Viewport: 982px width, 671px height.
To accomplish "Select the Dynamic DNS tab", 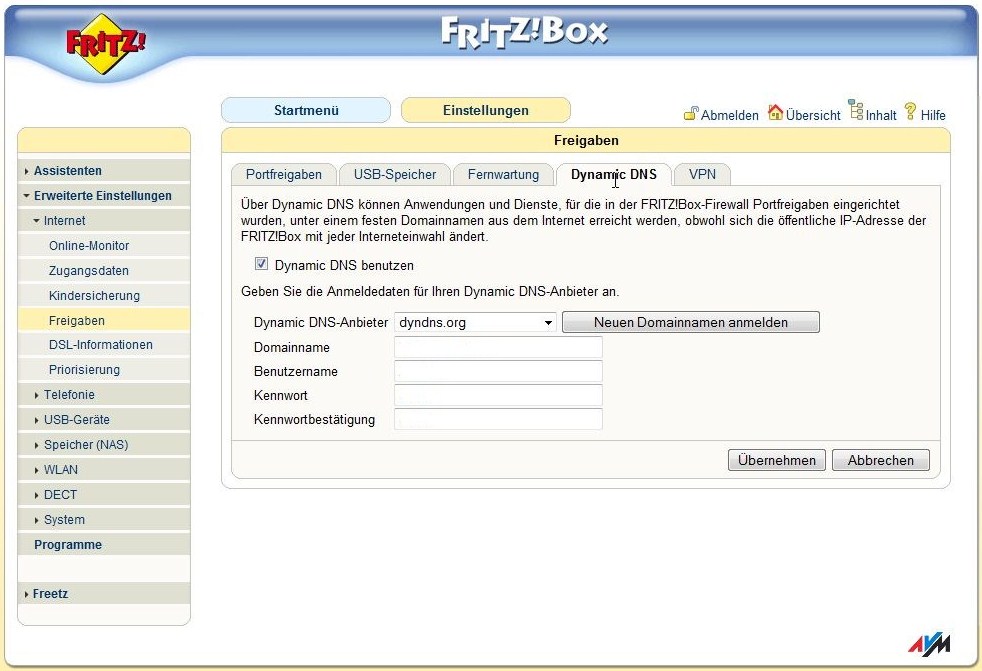I will (614, 174).
